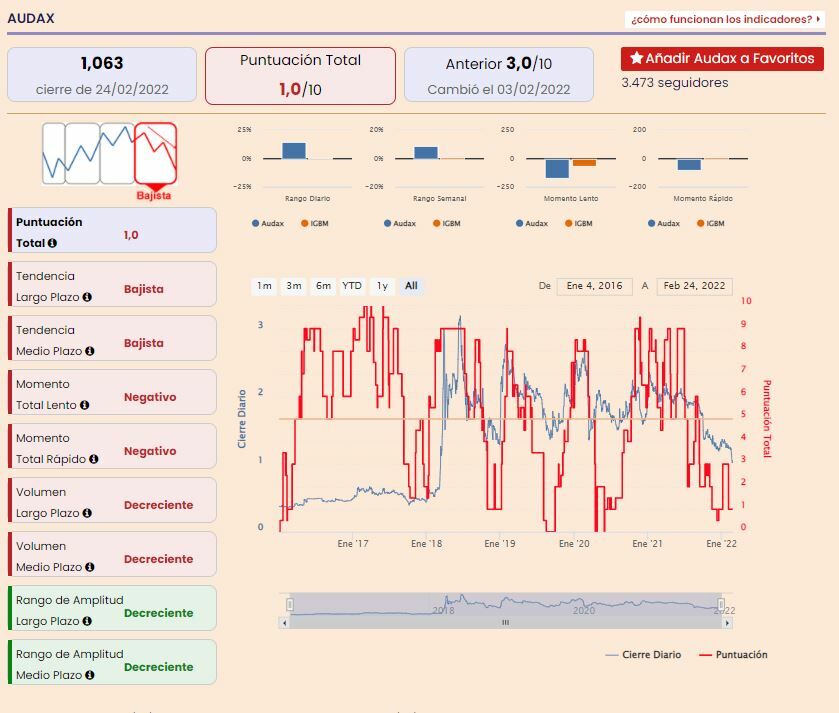Click the navigator scrollbar middle grip

point(505,623)
